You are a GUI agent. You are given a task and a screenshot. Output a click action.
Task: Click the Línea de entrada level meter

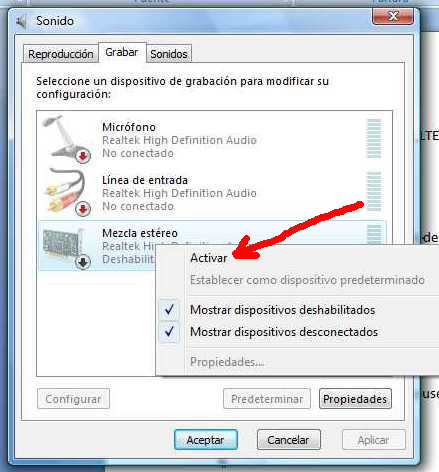(x=374, y=191)
